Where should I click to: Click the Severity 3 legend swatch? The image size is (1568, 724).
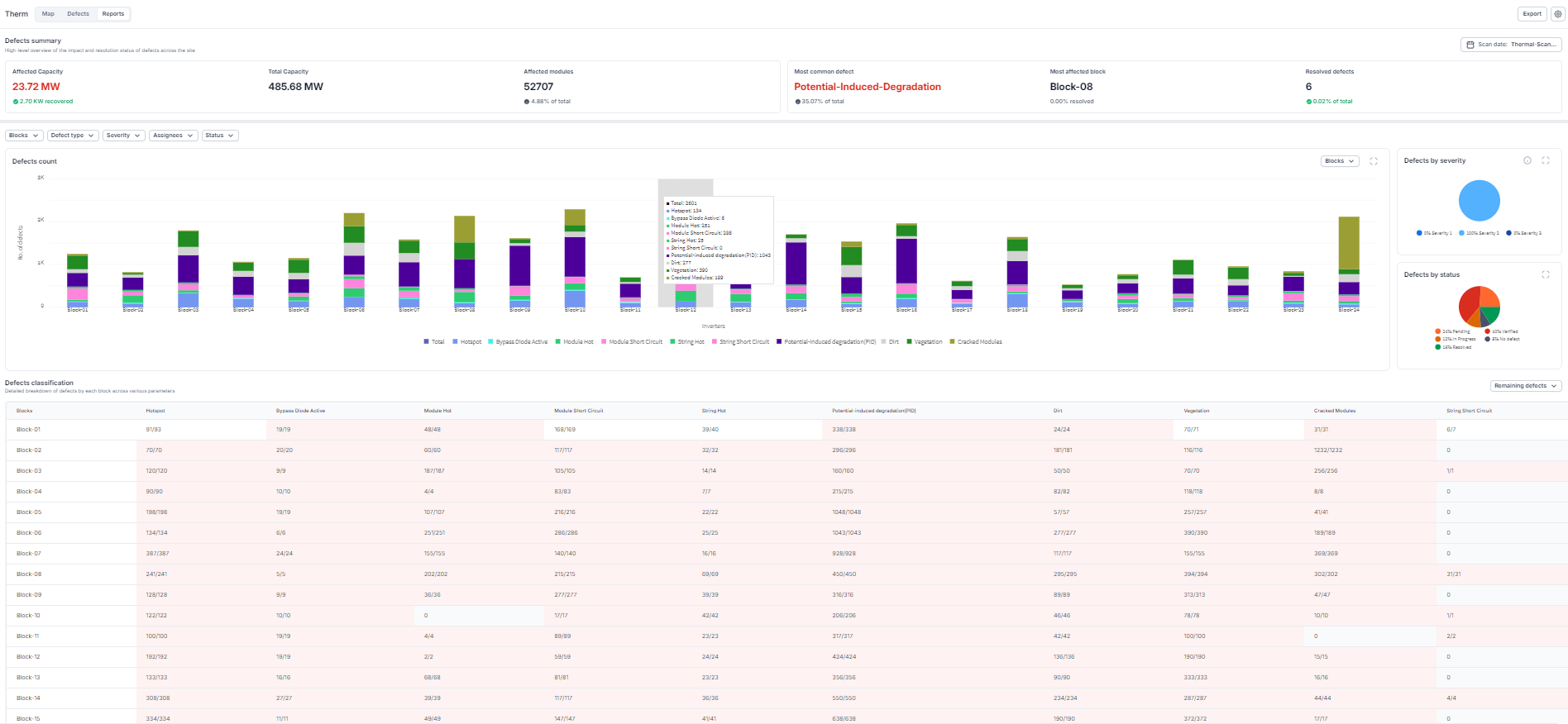click(x=1509, y=233)
